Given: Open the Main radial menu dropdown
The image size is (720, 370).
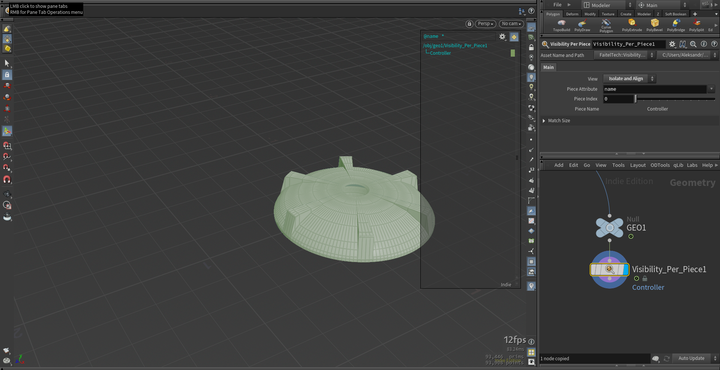Looking at the screenshot, I should point(663,5).
